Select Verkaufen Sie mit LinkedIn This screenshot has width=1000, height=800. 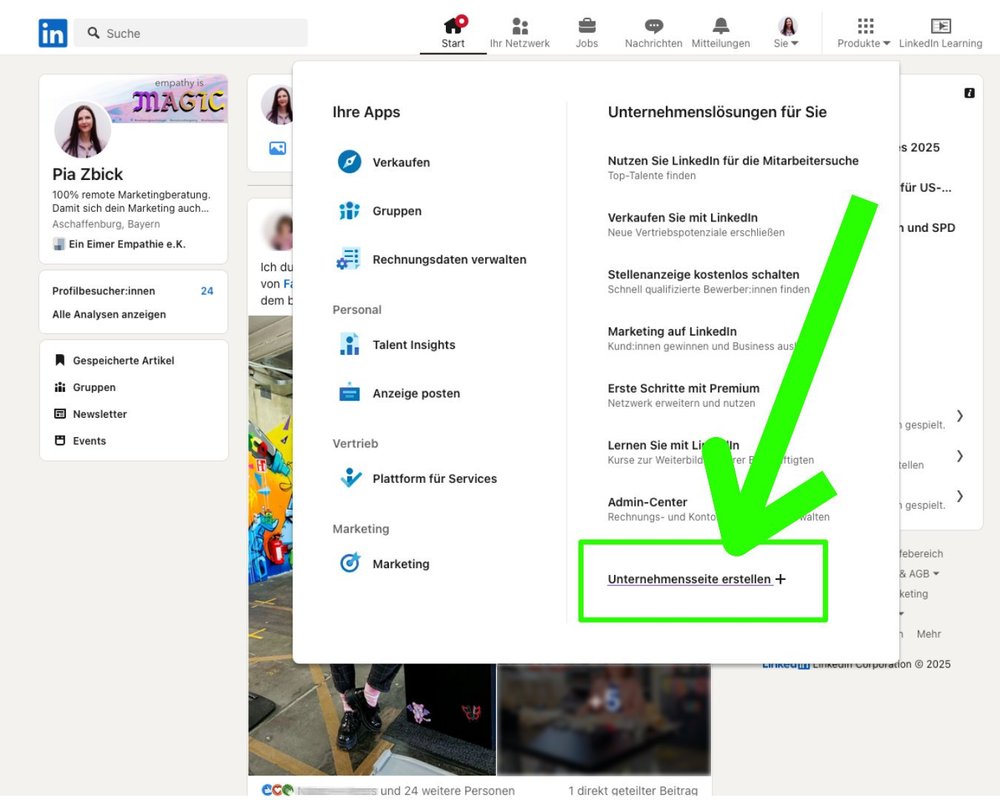click(x=696, y=224)
